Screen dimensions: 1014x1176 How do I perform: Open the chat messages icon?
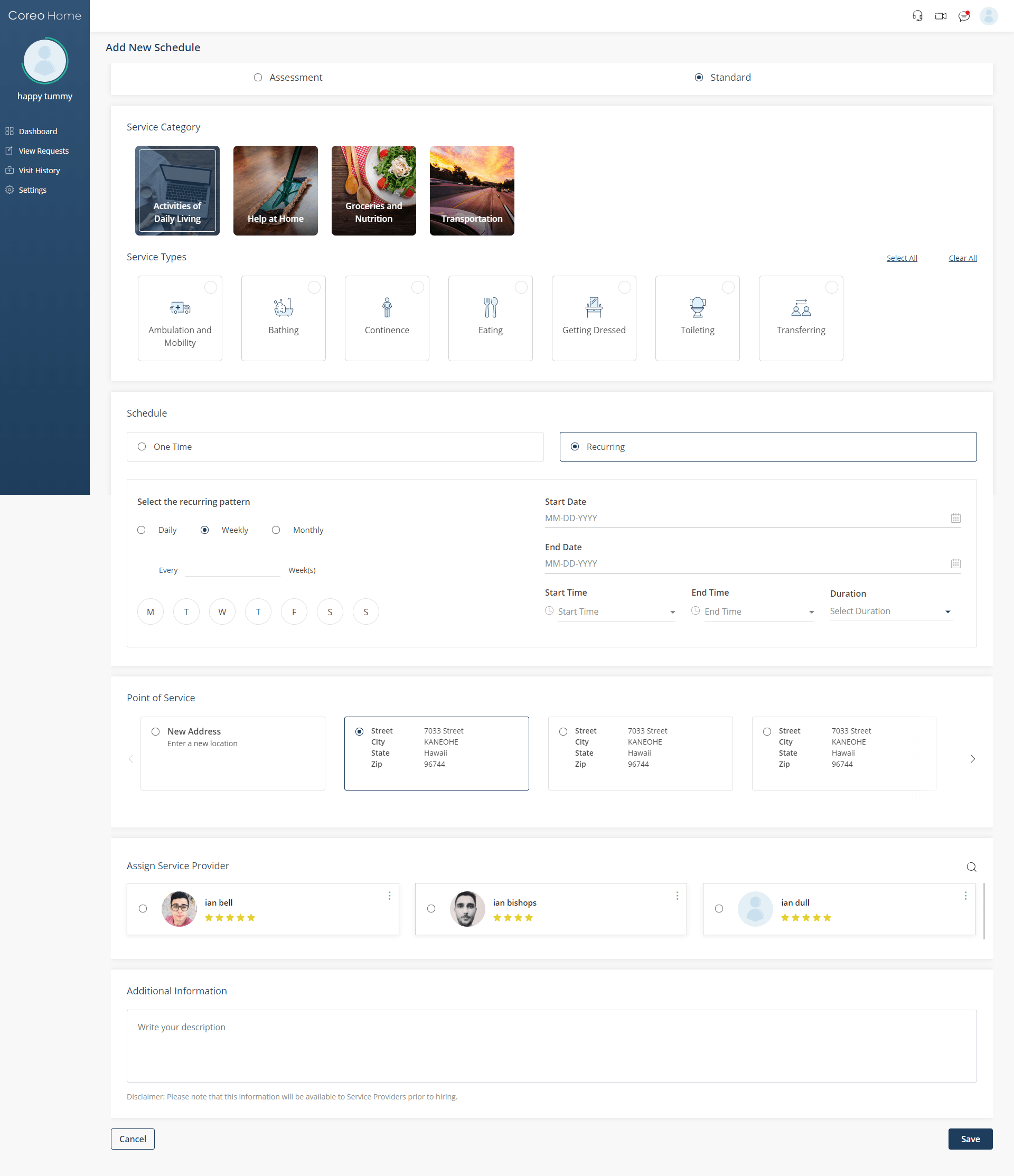pos(964,15)
